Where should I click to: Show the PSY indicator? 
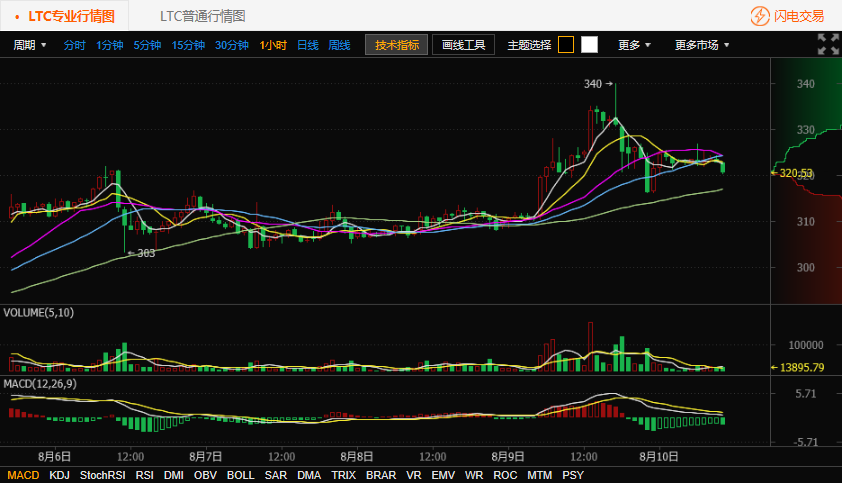coord(573,475)
